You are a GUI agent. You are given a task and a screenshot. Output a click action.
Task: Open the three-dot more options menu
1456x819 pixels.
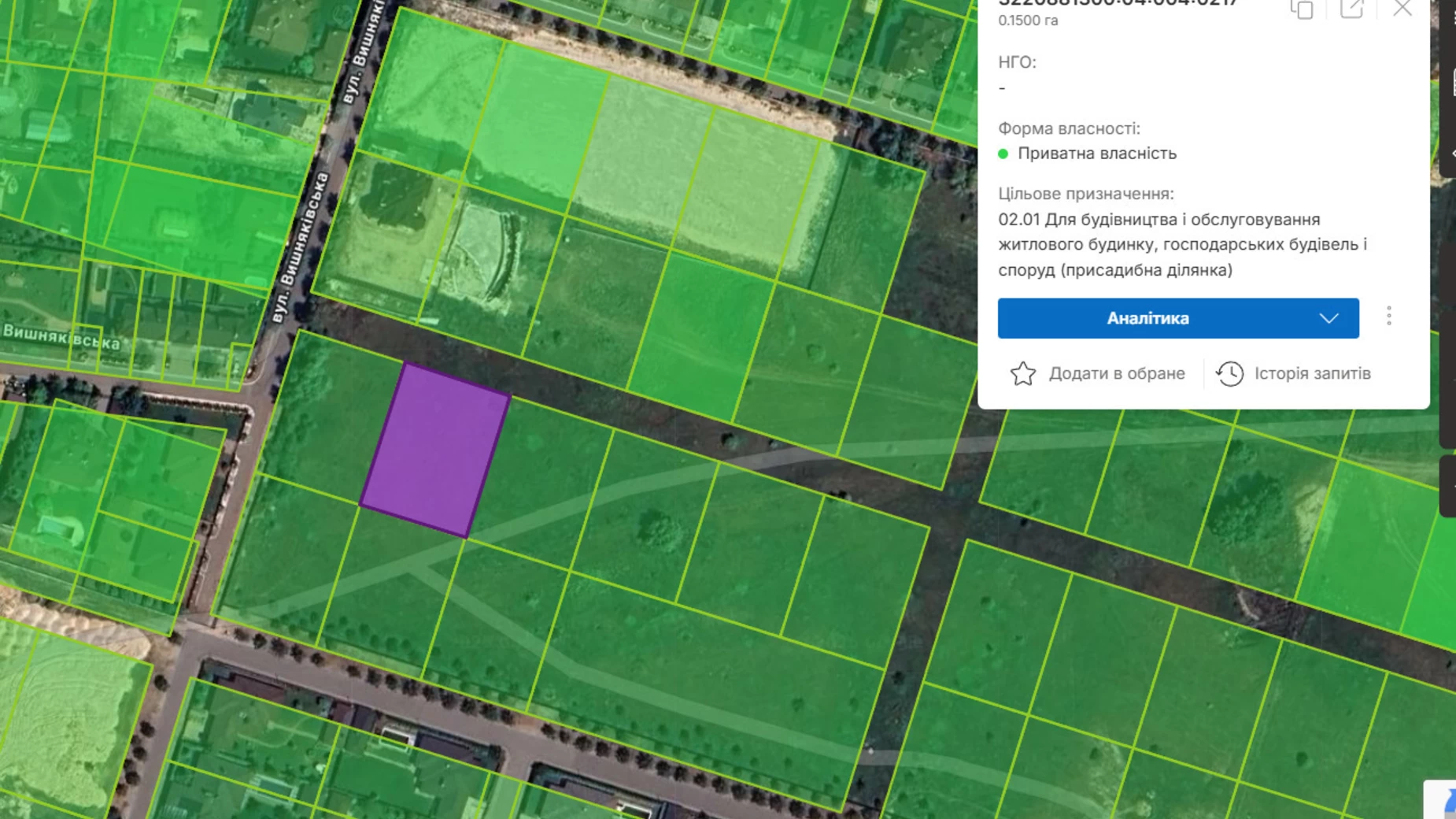coord(1389,317)
